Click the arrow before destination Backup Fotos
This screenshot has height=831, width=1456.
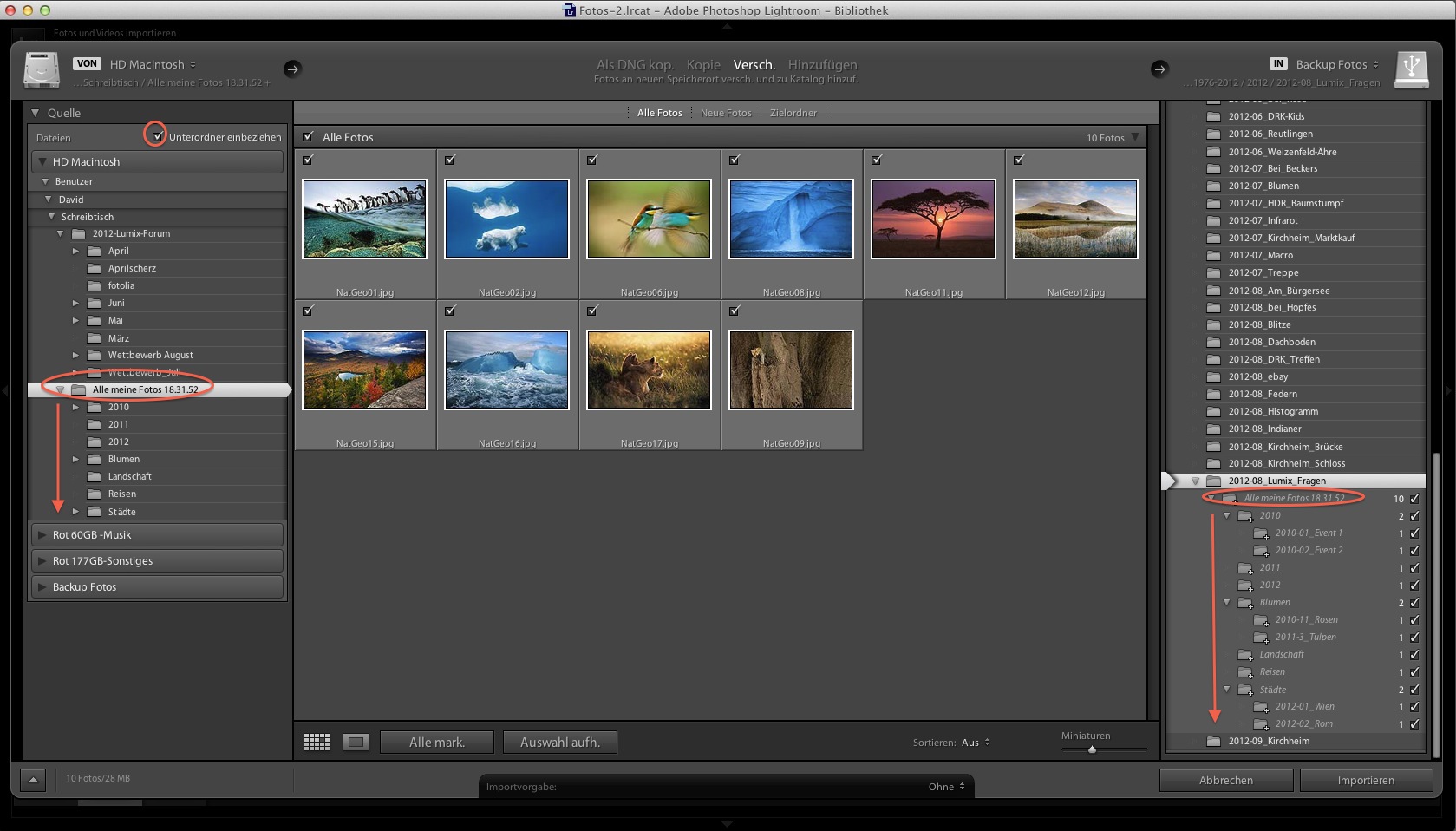coord(1159,69)
